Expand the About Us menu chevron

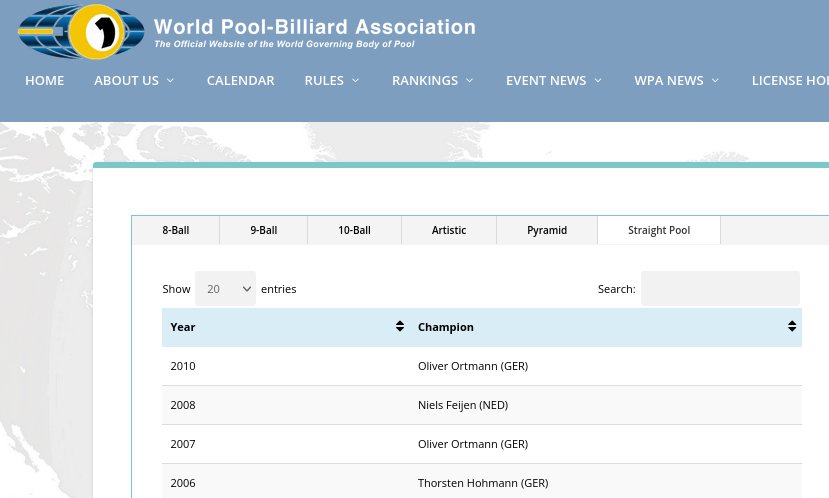coord(170,81)
